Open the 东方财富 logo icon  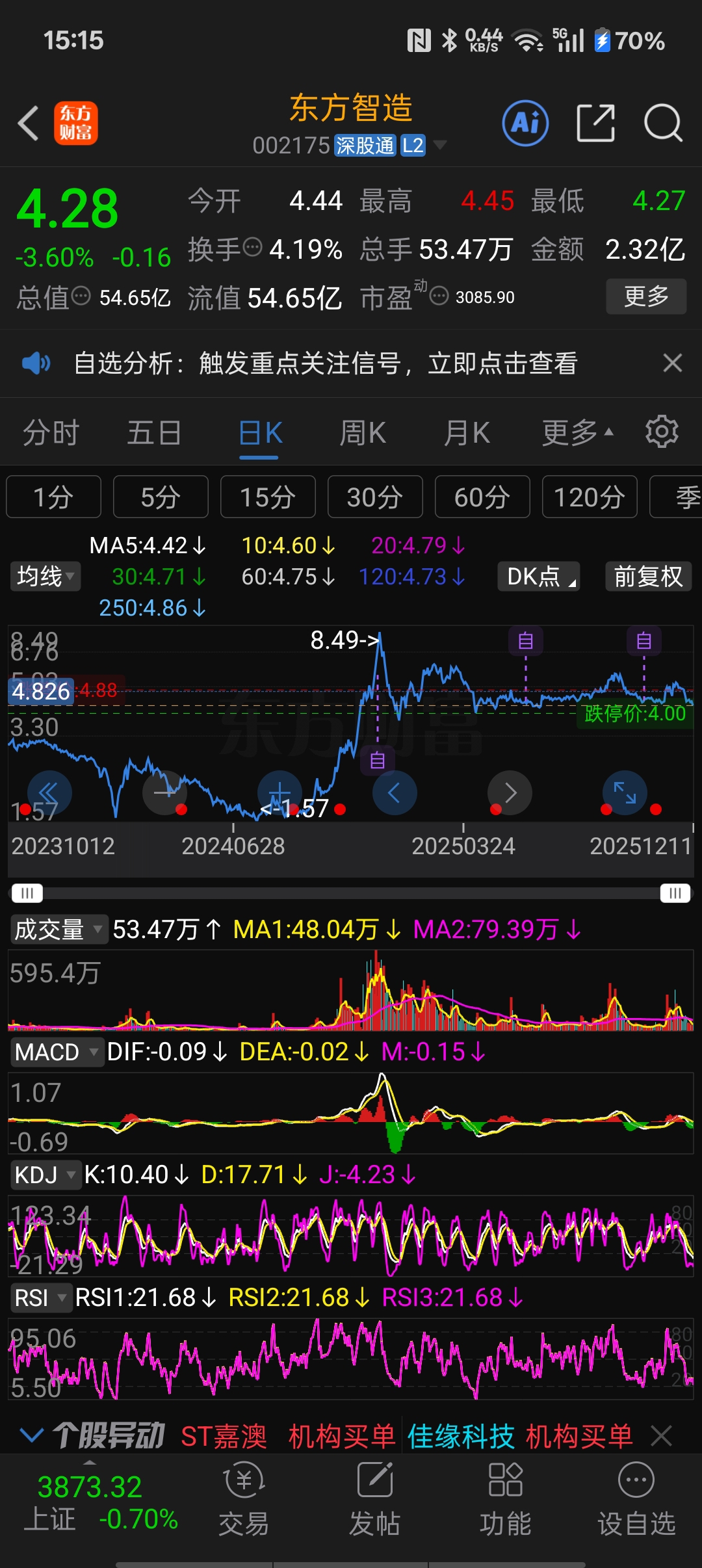[x=76, y=123]
